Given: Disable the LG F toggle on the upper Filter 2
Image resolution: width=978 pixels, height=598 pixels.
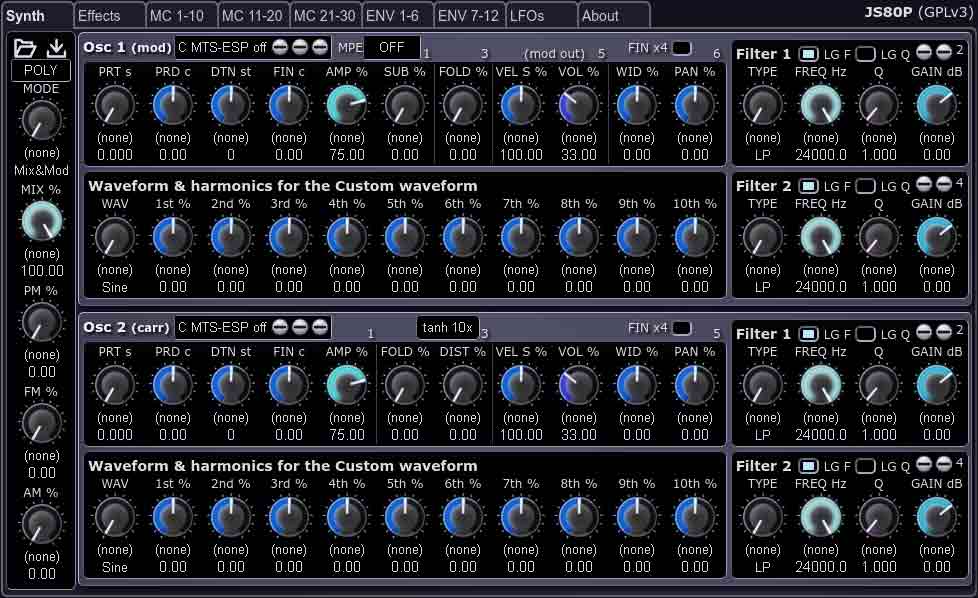Looking at the screenshot, I should click(810, 185).
